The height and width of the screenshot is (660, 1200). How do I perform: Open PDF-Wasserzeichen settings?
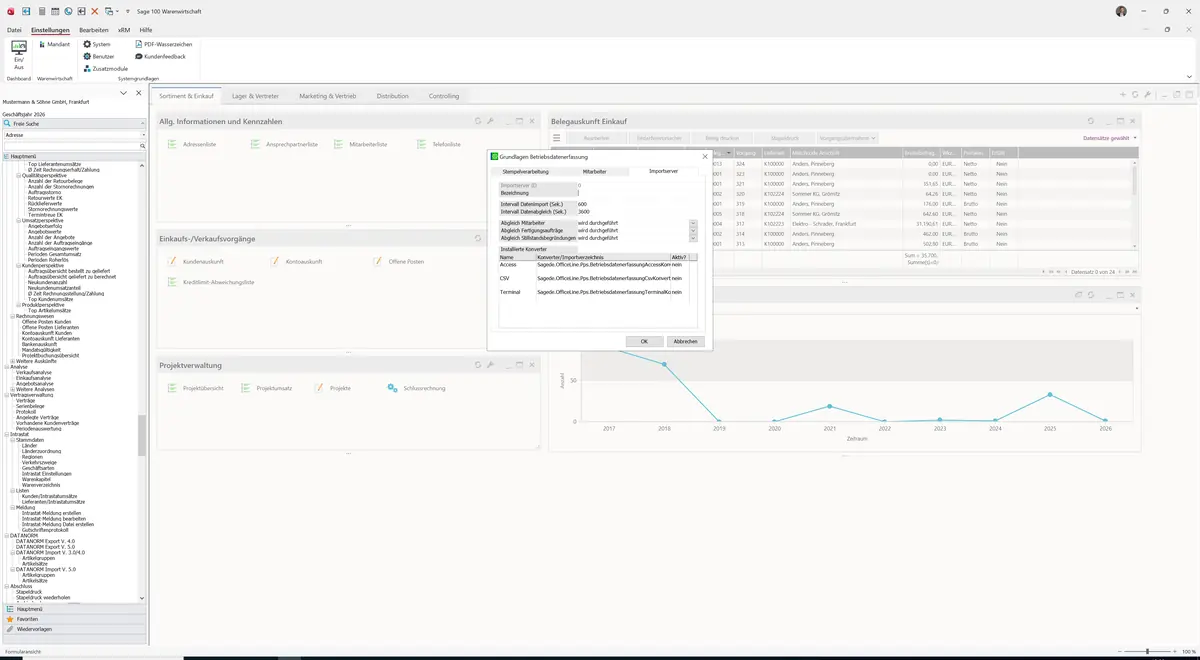163,44
